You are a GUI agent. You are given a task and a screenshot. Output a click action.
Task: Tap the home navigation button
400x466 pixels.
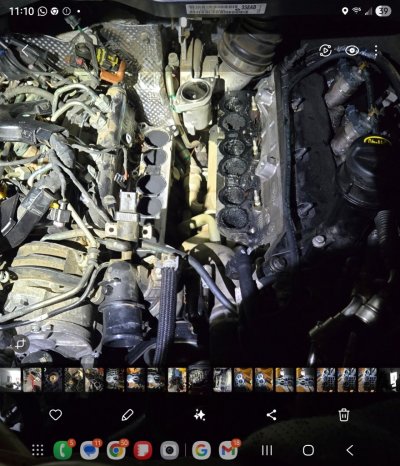[x=308, y=450]
